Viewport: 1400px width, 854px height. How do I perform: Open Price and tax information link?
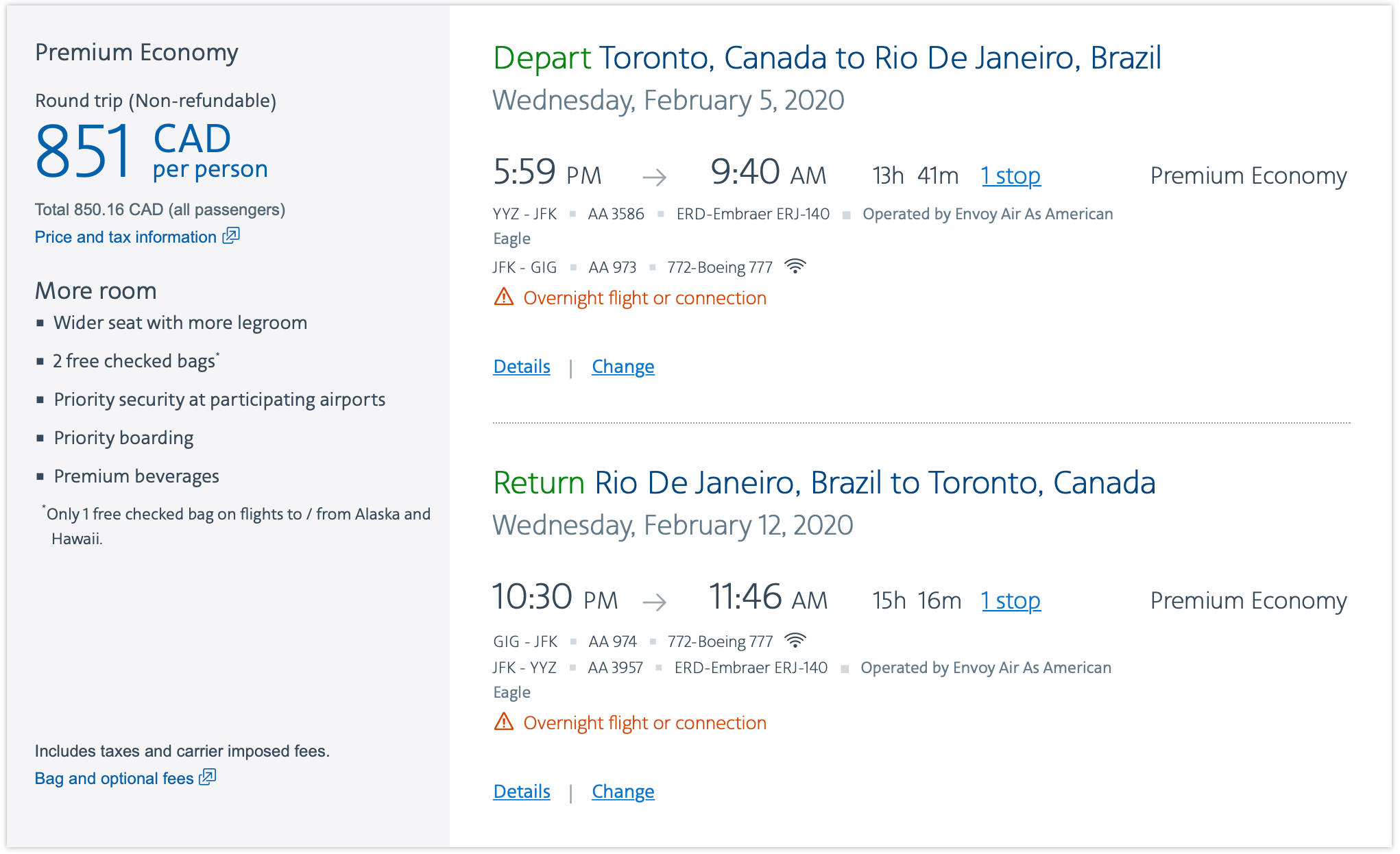pos(126,237)
